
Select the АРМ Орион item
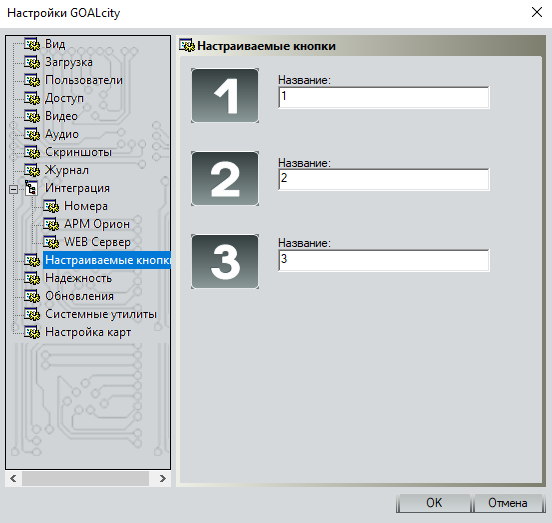(x=97, y=224)
